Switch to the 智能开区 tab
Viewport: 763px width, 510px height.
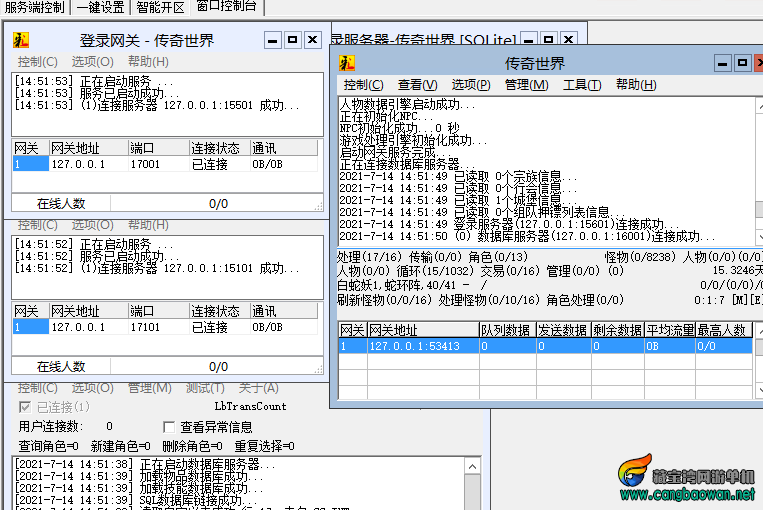click(160, 7)
